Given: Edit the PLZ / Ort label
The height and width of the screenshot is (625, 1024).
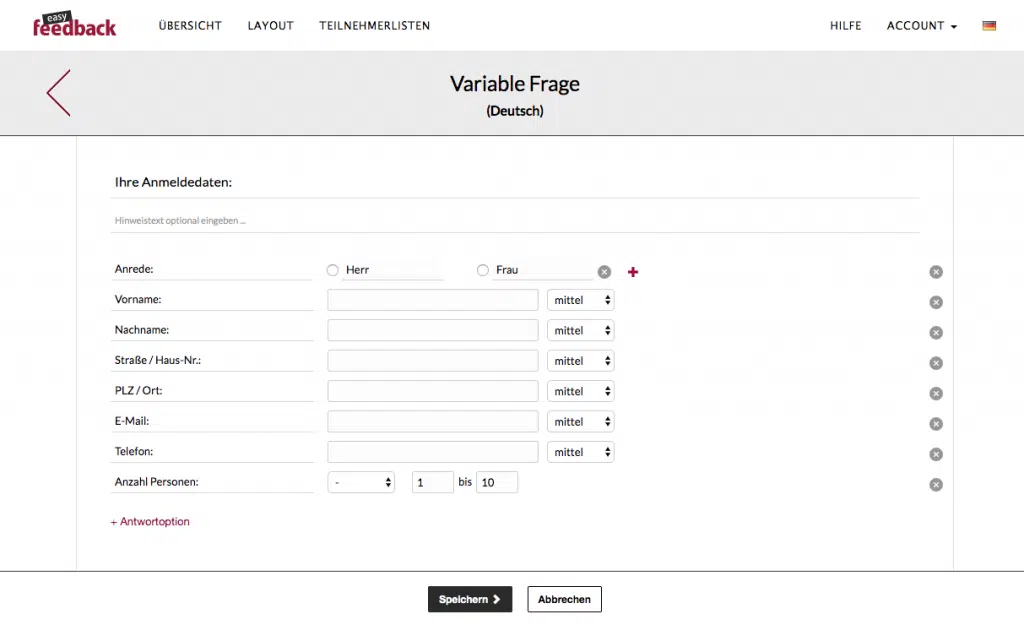Looking at the screenshot, I should [x=212, y=391].
